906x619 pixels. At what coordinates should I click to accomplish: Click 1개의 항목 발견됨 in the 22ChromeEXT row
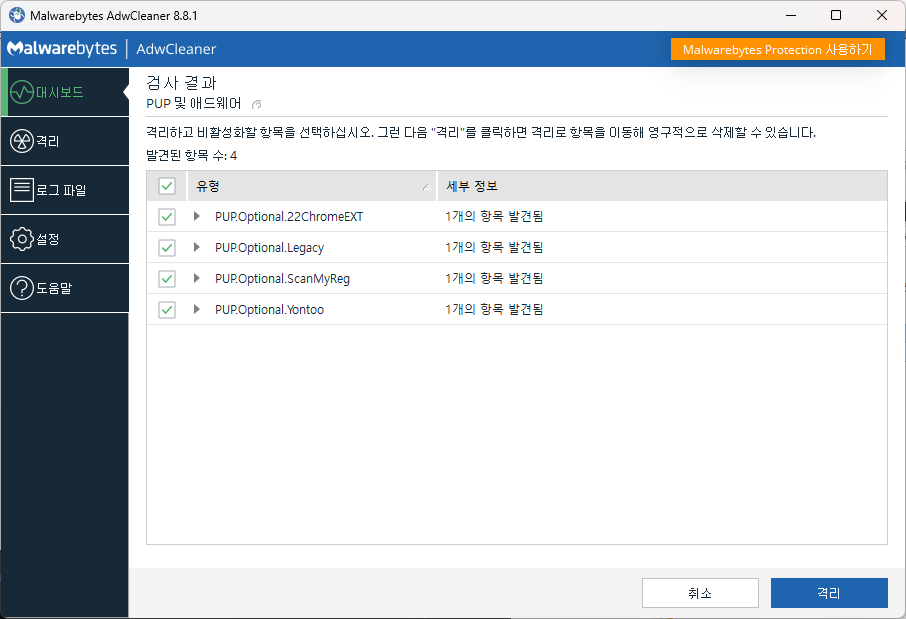pyautogui.click(x=494, y=216)
